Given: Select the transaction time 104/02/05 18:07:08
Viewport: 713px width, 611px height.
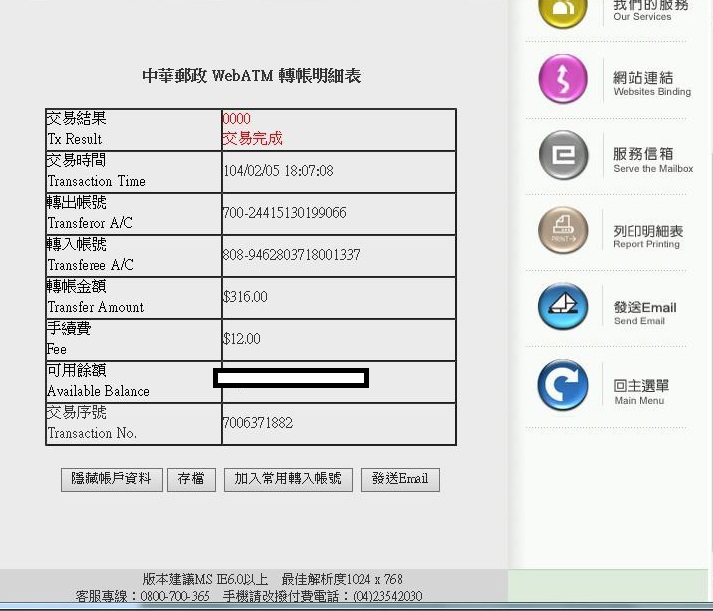Looking at the screenshot, I should 278,171.
